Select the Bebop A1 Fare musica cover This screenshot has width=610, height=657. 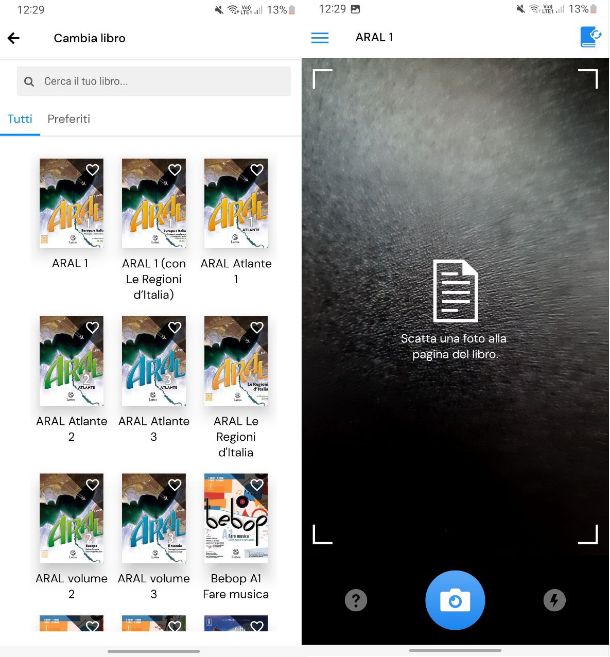[x=236, y=518]
